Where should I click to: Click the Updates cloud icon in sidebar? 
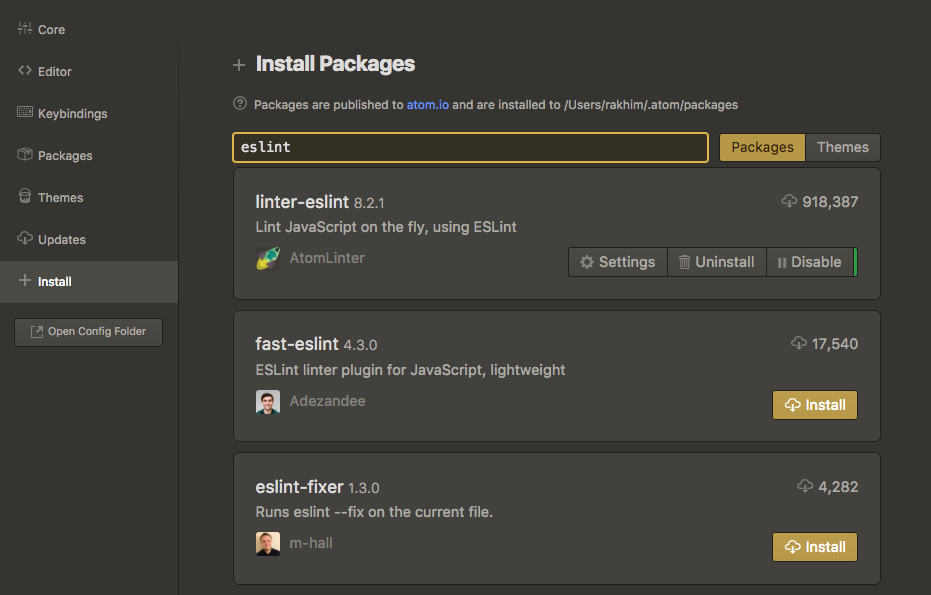24,239
